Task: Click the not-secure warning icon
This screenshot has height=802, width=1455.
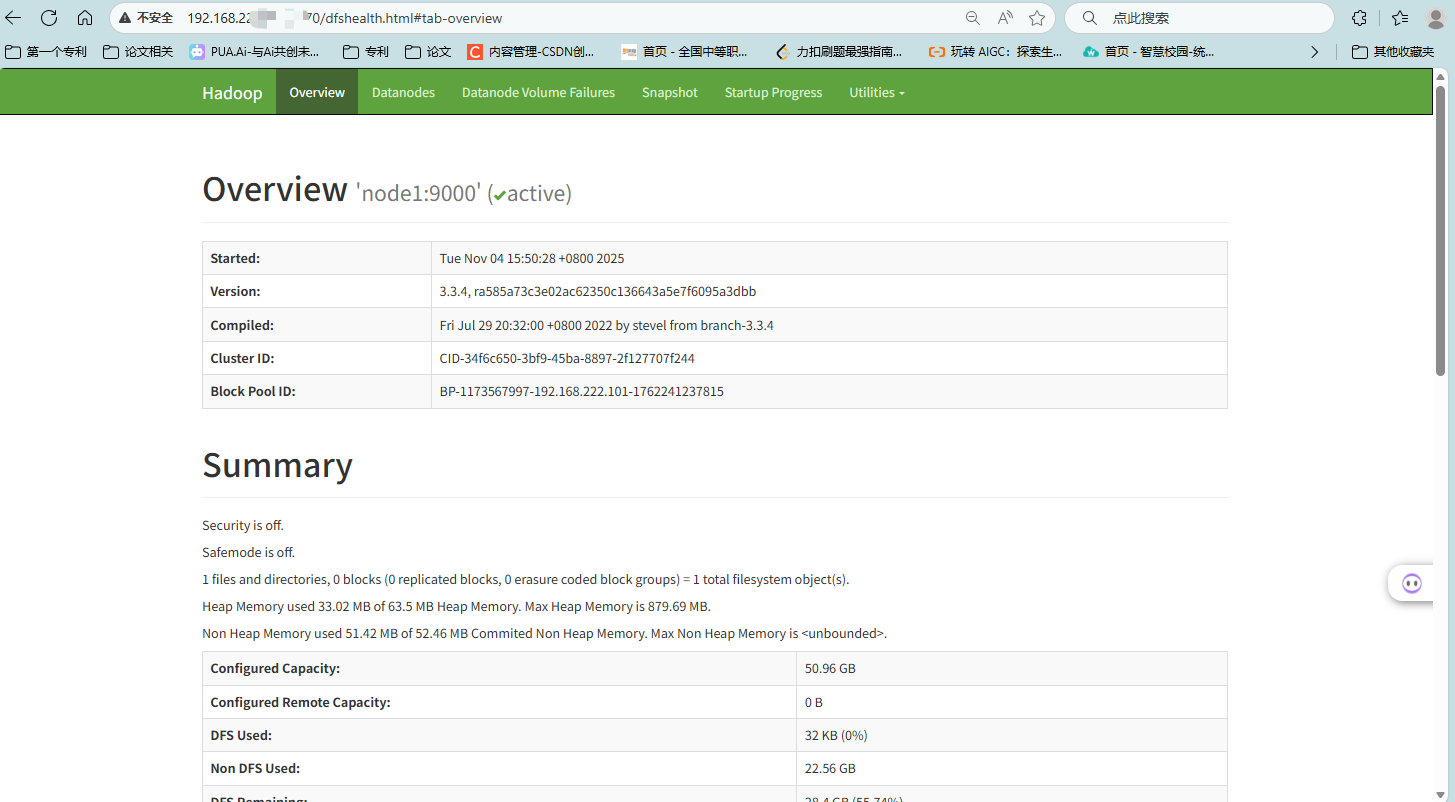Action: [x=124, y=18]
